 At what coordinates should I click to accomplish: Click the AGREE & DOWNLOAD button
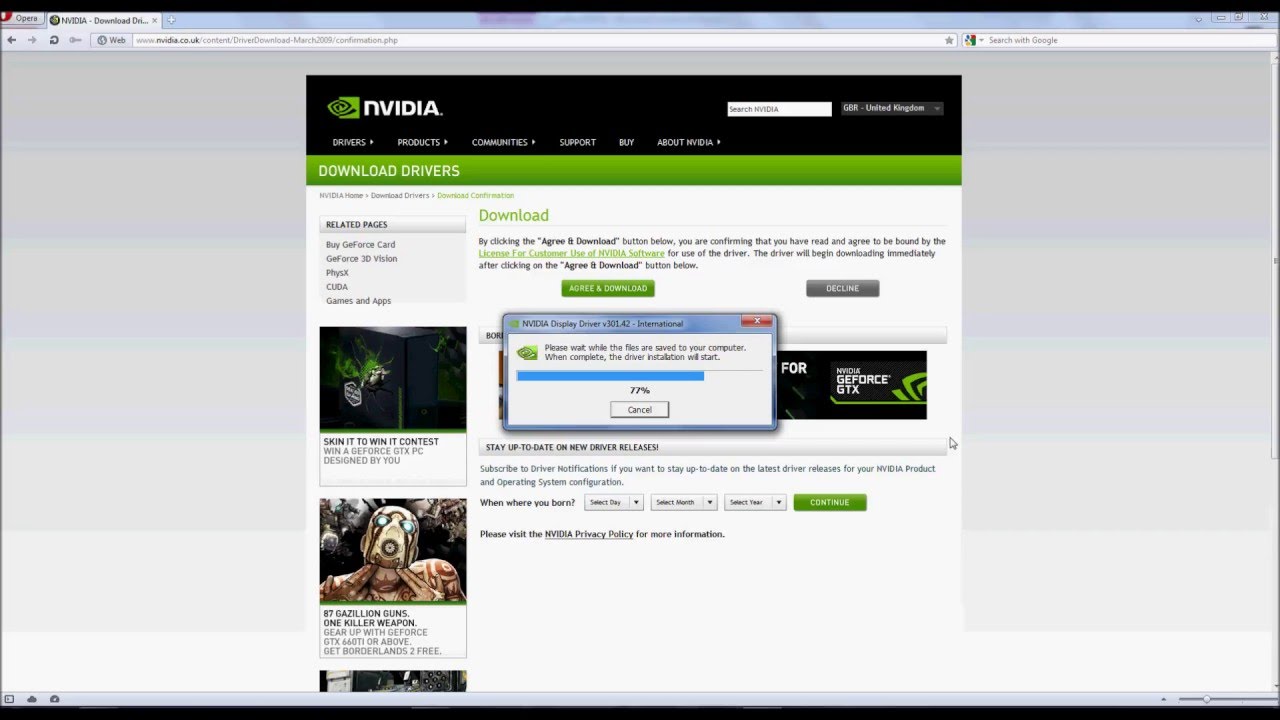point(608,288)
